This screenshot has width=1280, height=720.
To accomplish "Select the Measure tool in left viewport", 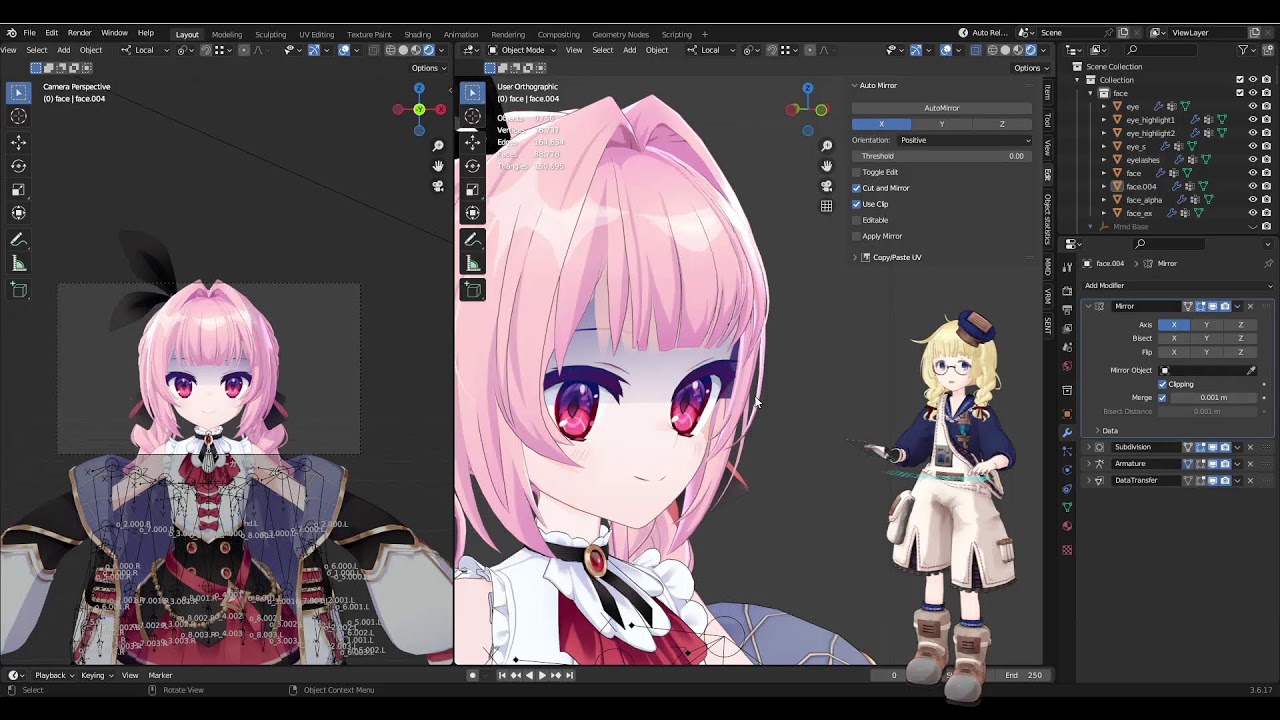I will pos(18,263).
